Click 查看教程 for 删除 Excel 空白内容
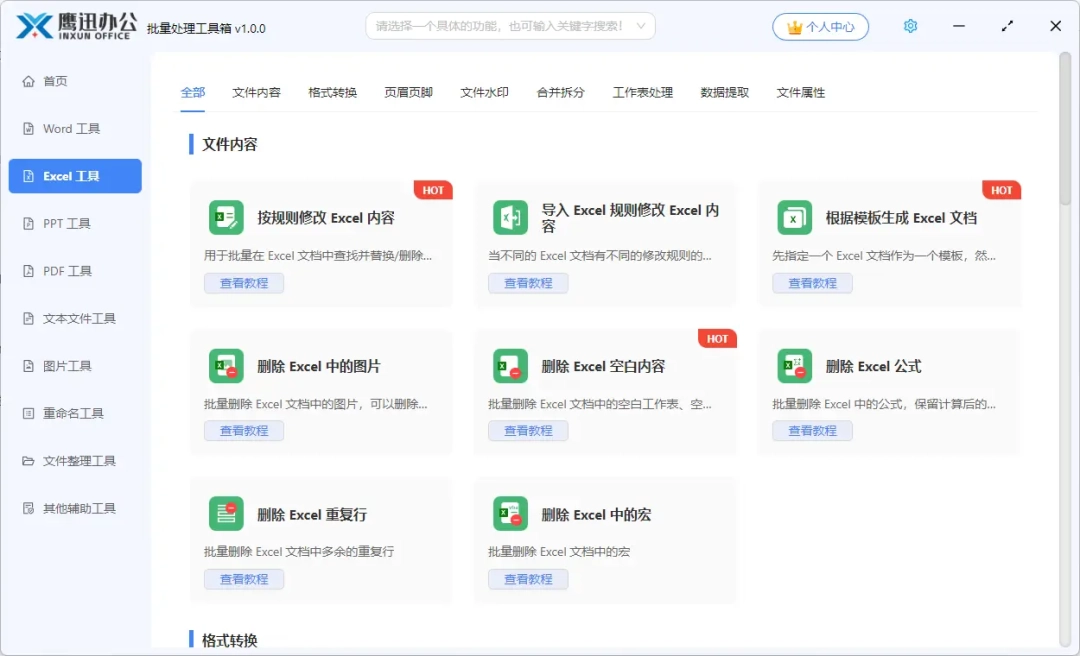Screen dimensions: 1080x656 (528, 430)
